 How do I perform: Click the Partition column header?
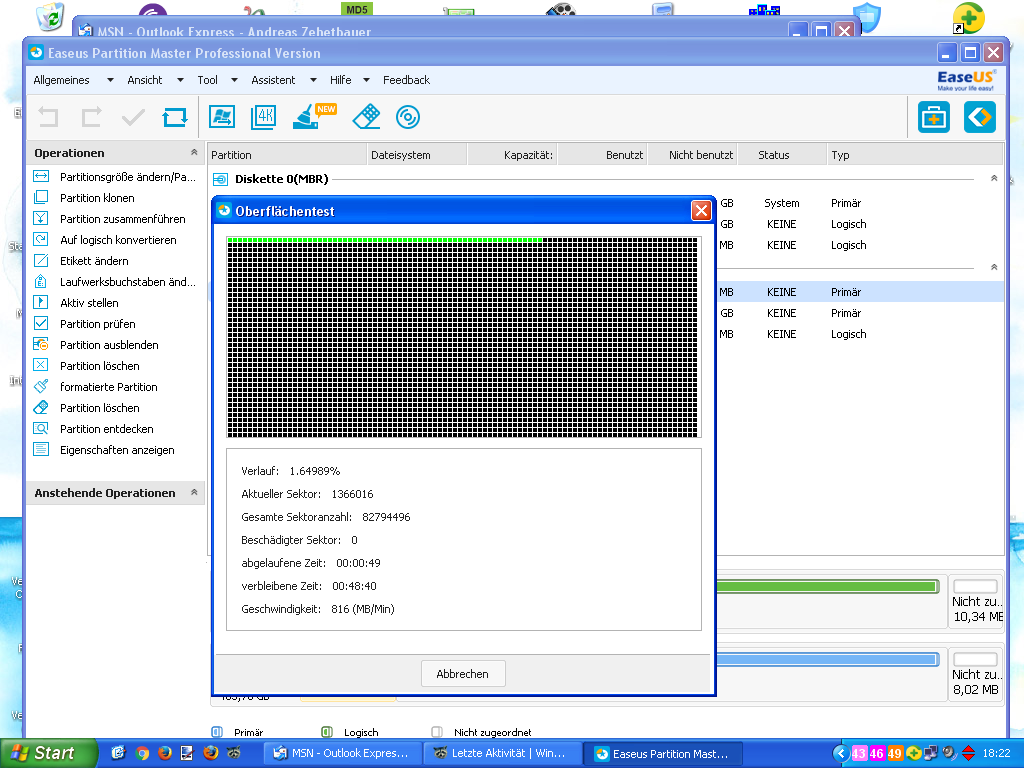(287, 155)
